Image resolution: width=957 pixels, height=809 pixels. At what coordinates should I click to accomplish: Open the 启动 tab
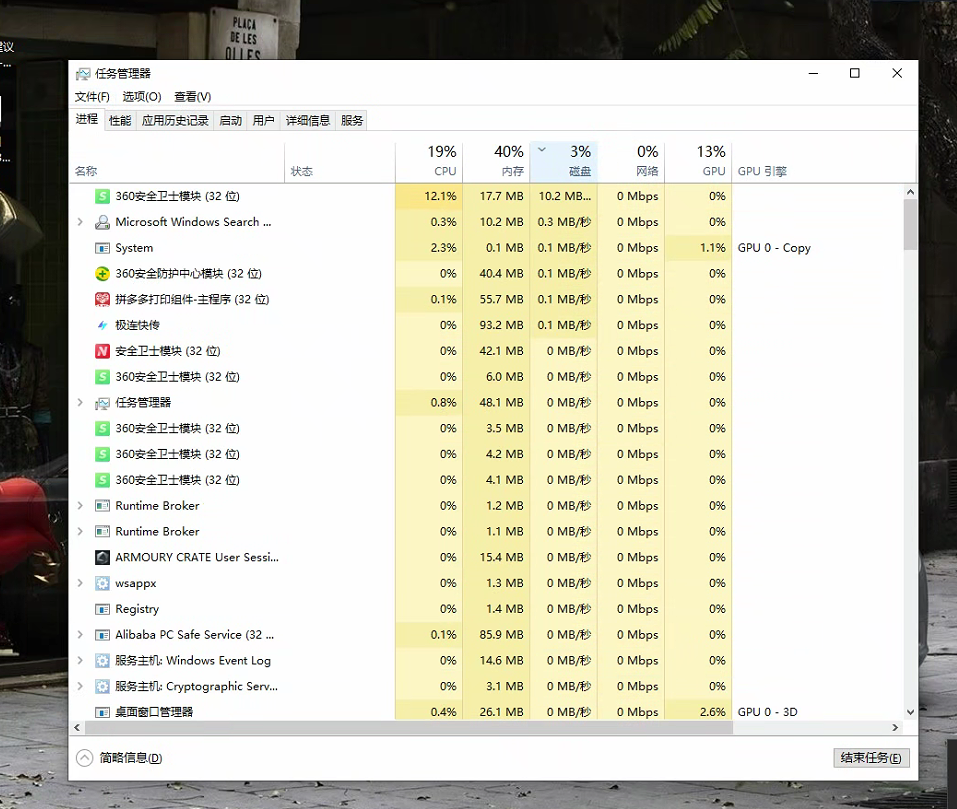pyautogui.click(x=230, y=120)
